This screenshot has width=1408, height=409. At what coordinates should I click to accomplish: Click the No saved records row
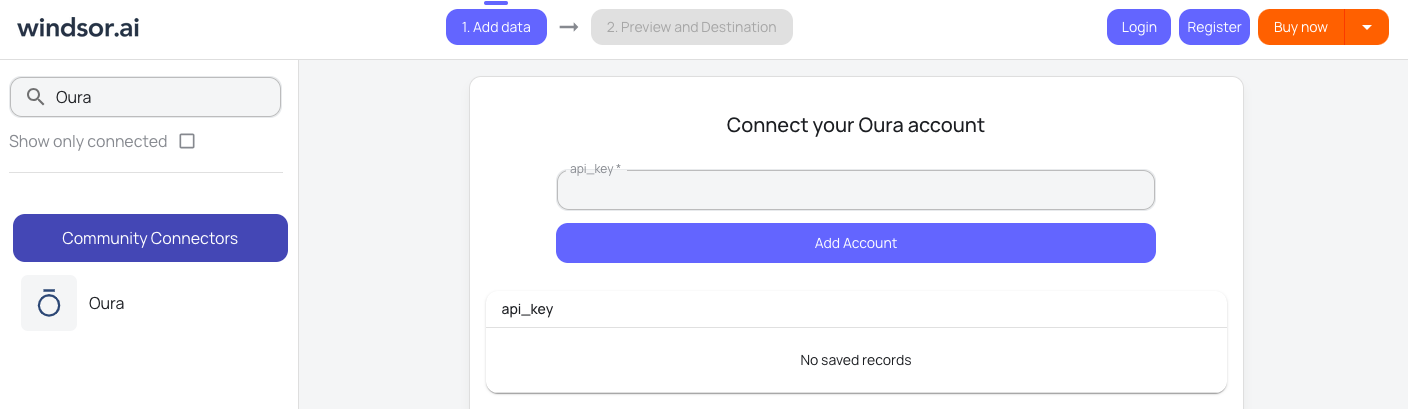(855, 360)
